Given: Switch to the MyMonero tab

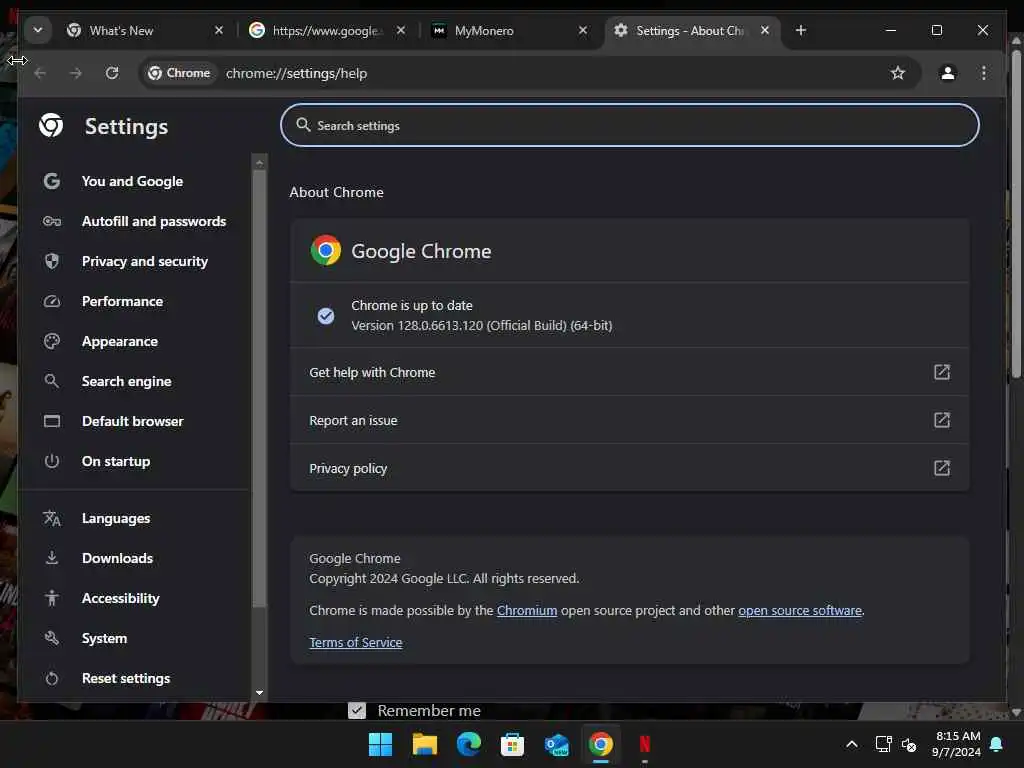Looking at the screenshot, I should point(510,31).
